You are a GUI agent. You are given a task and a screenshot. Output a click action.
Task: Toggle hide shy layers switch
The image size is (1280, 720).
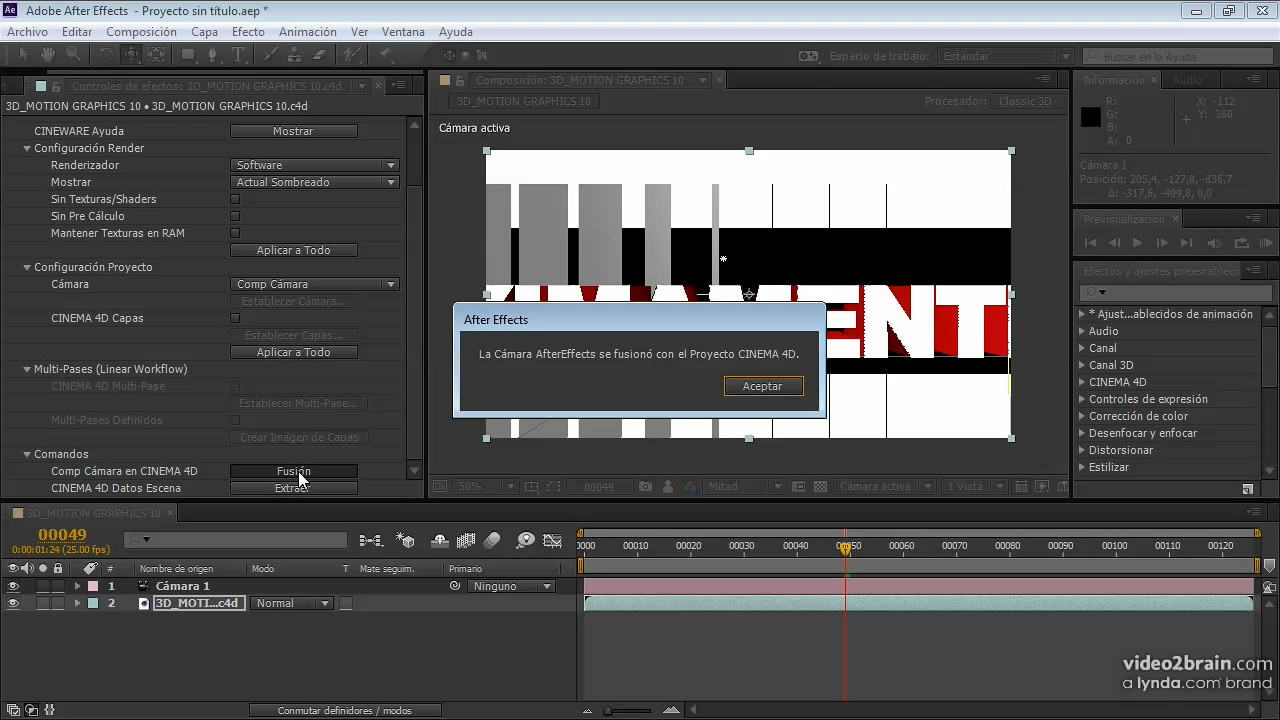440,541
